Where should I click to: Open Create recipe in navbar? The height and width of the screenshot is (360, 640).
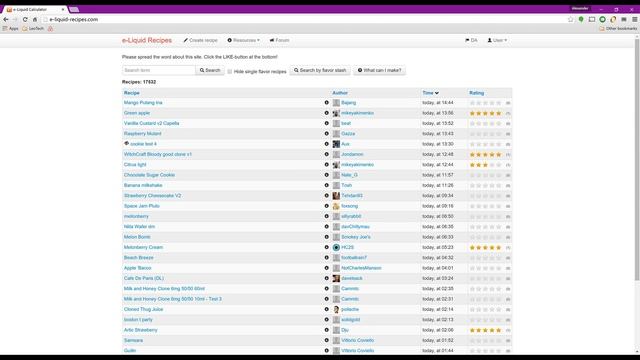200,40
